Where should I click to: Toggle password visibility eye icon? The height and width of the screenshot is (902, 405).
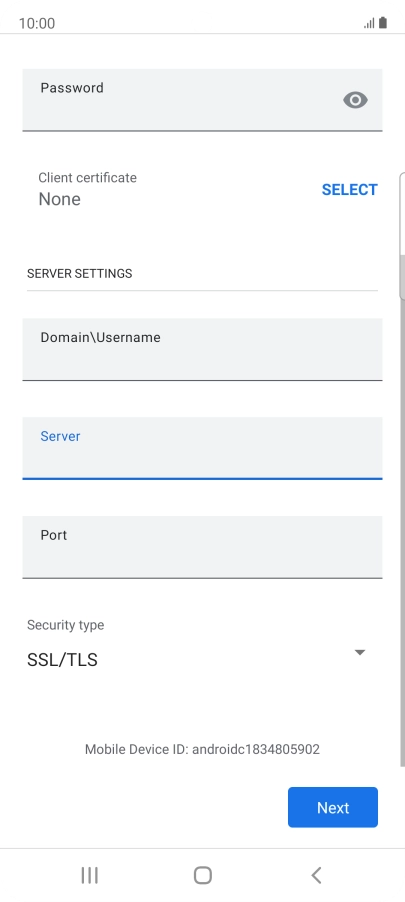pyautogui.click(x=356, y=100)
